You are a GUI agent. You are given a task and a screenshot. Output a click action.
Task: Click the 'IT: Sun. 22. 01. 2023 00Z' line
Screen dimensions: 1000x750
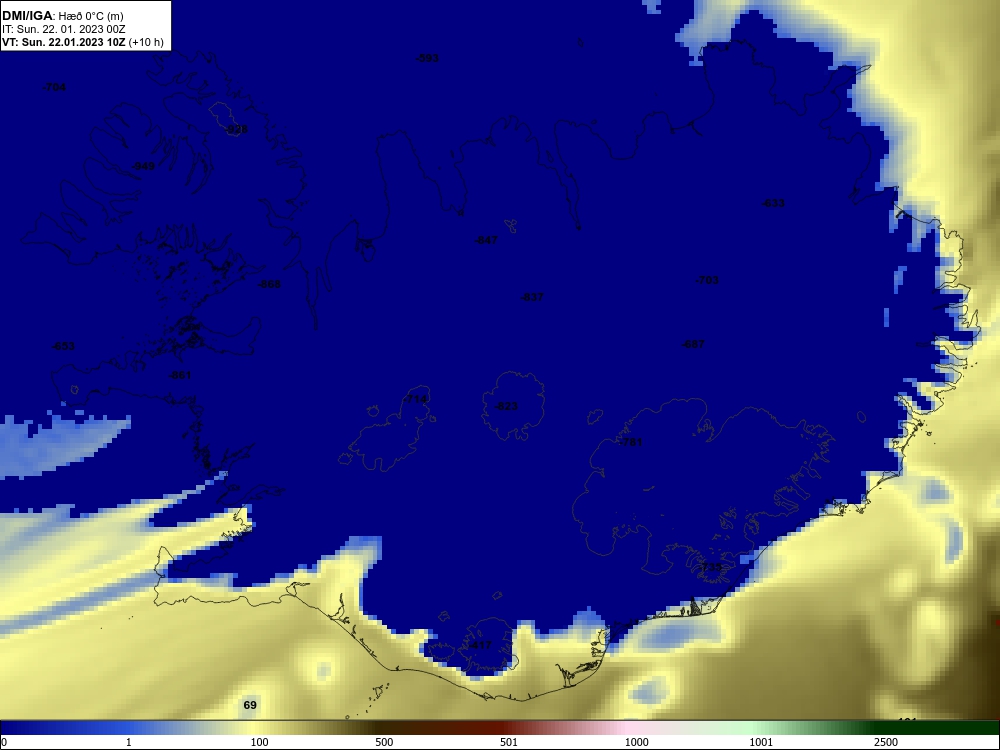click(x=64, y=29)
